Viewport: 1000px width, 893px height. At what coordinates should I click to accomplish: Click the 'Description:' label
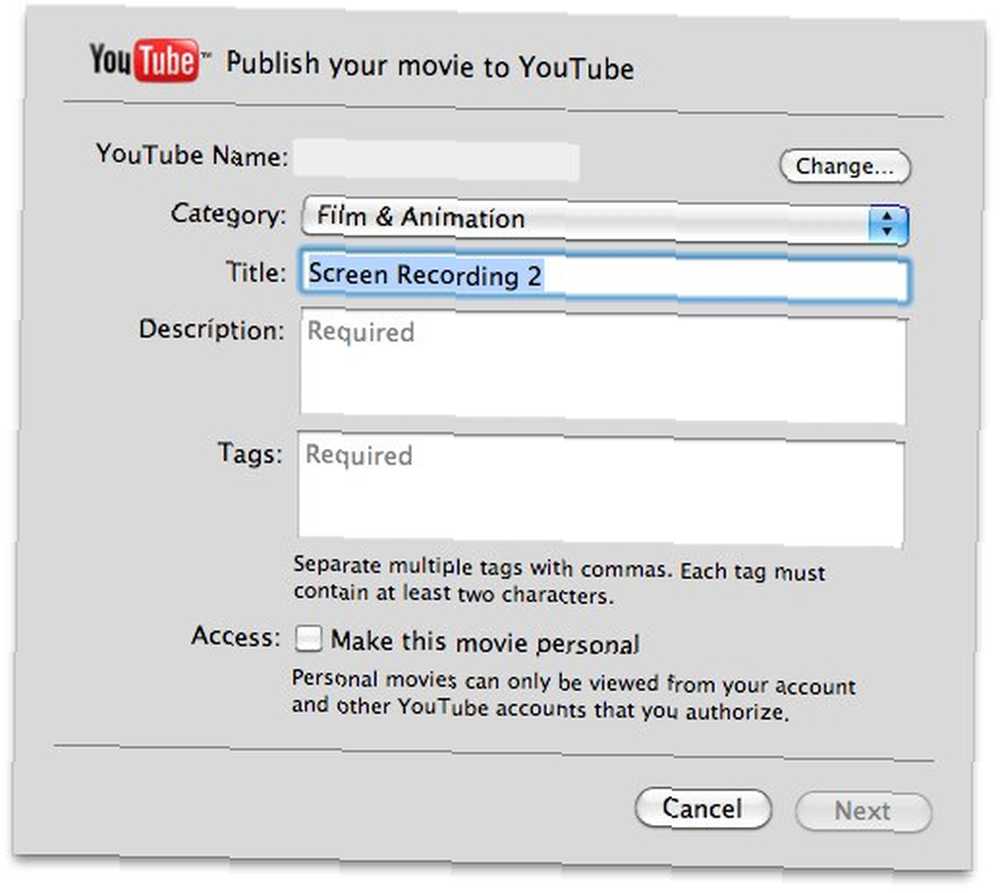pos(212,330)
